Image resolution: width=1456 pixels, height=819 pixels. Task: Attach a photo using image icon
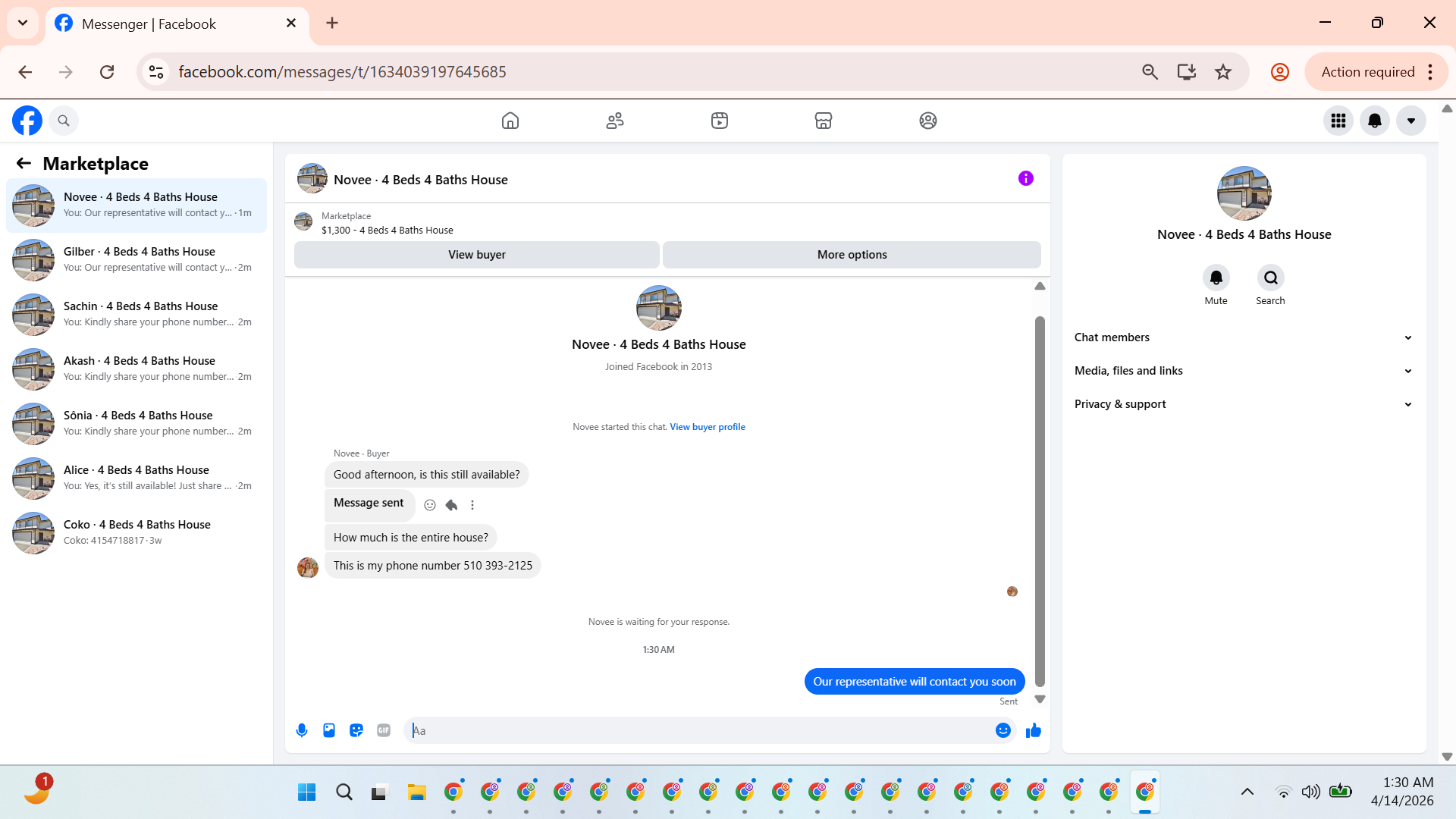(329, 730)
